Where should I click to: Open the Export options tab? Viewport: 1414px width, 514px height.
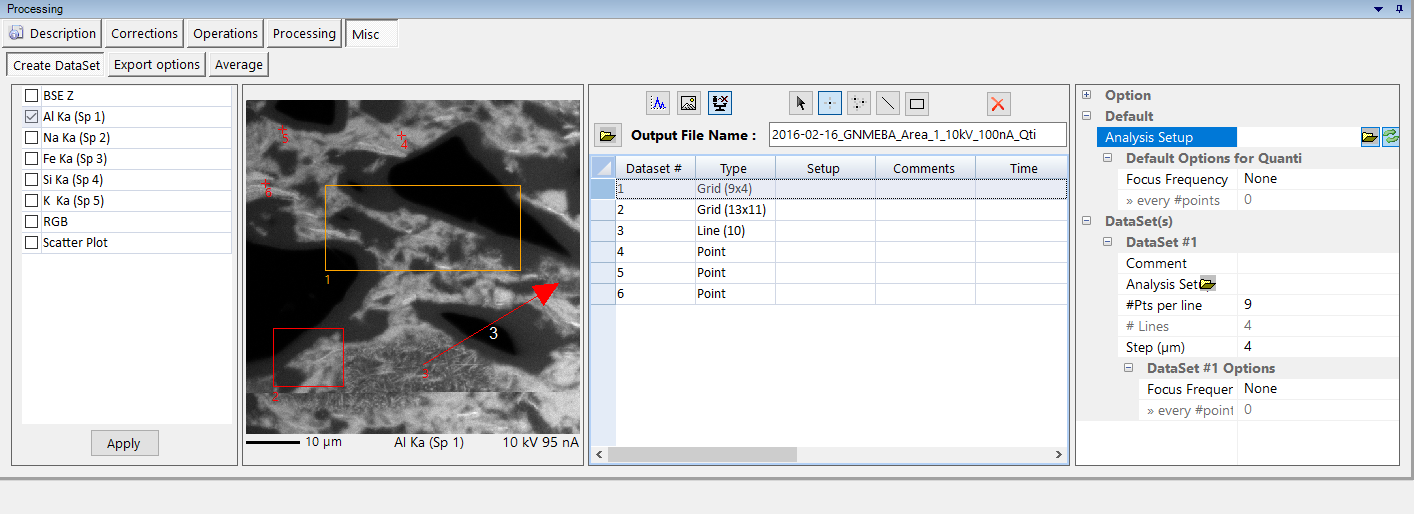[157, 65]
